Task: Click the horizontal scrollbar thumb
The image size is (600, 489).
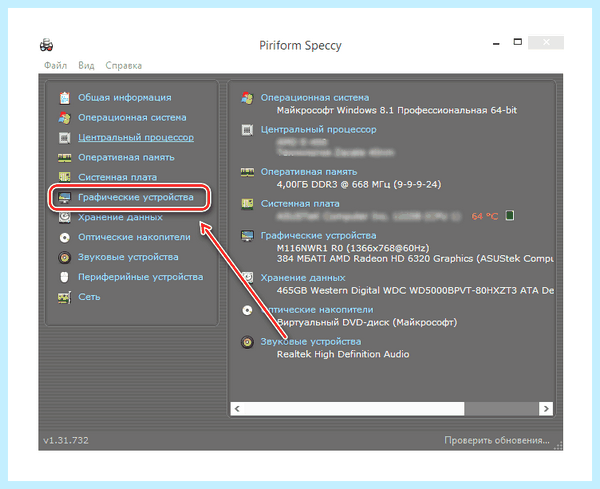Action: [x=354, y=409]
